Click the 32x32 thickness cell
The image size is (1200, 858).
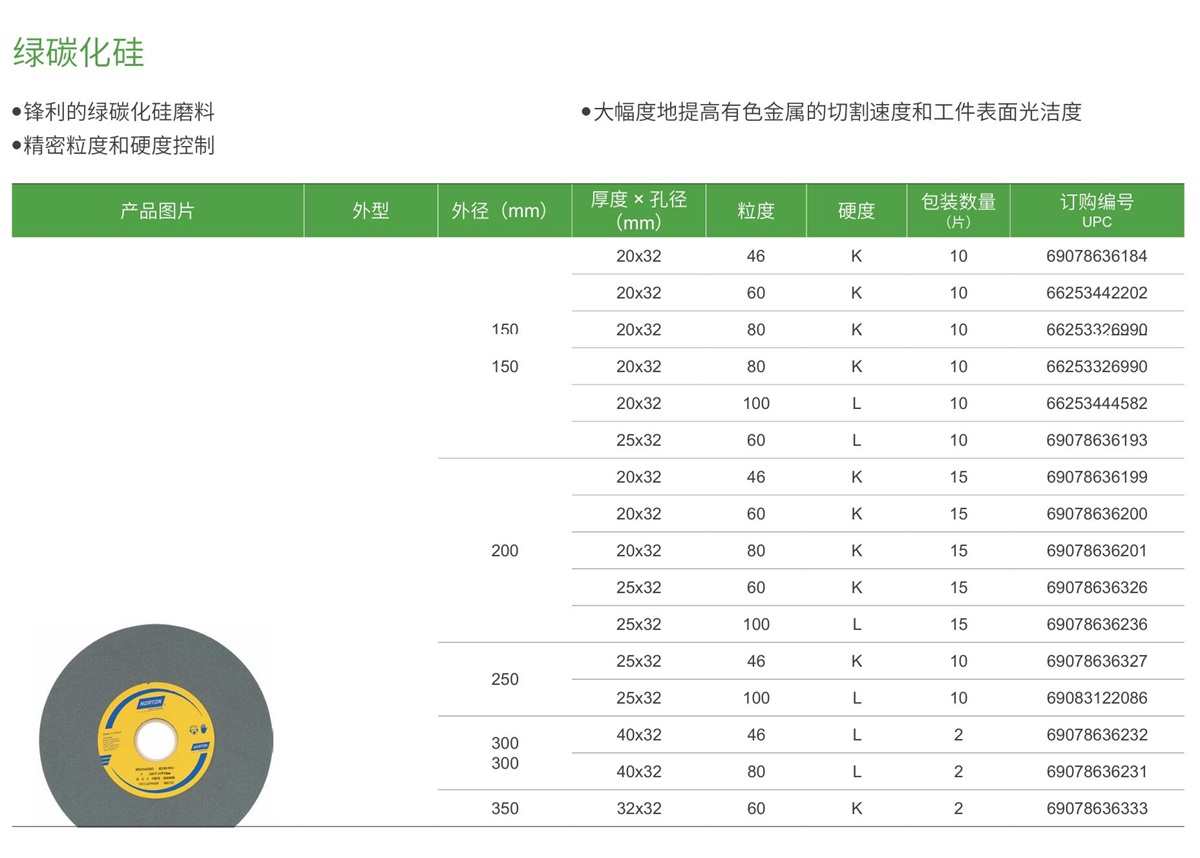[638, 808]
